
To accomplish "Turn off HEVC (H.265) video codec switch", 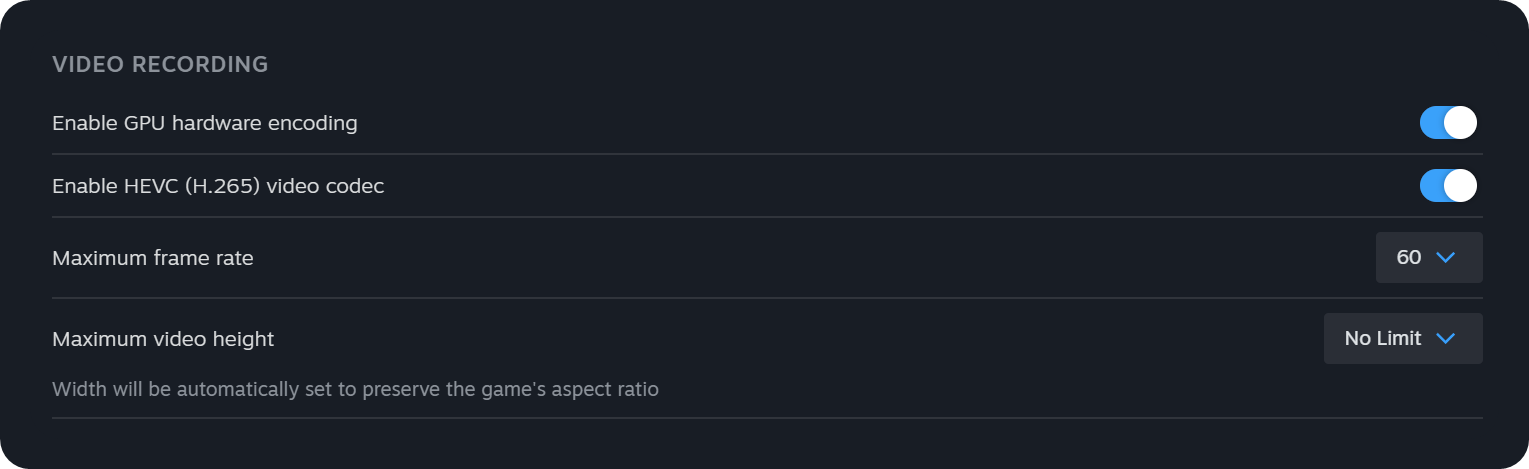I will 1448,186.
